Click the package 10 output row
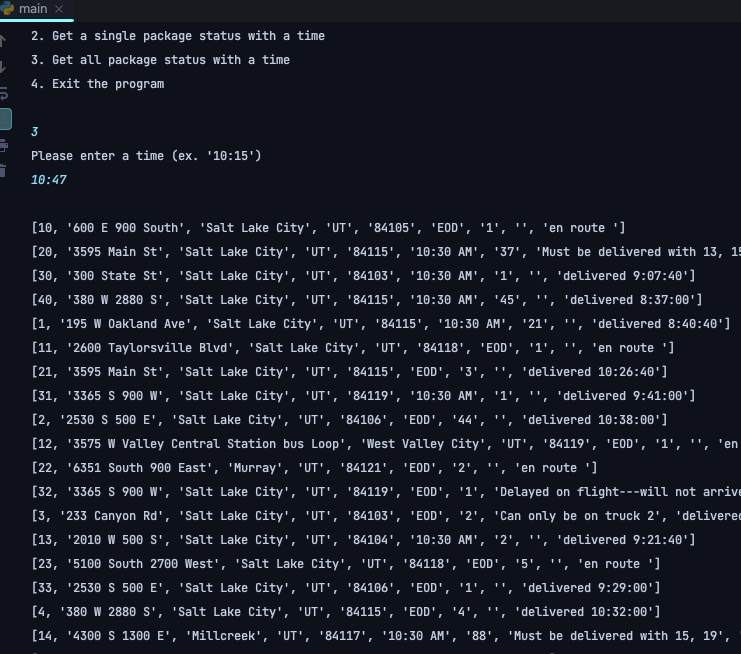This screenshot has width=741, height=654. 328,228
